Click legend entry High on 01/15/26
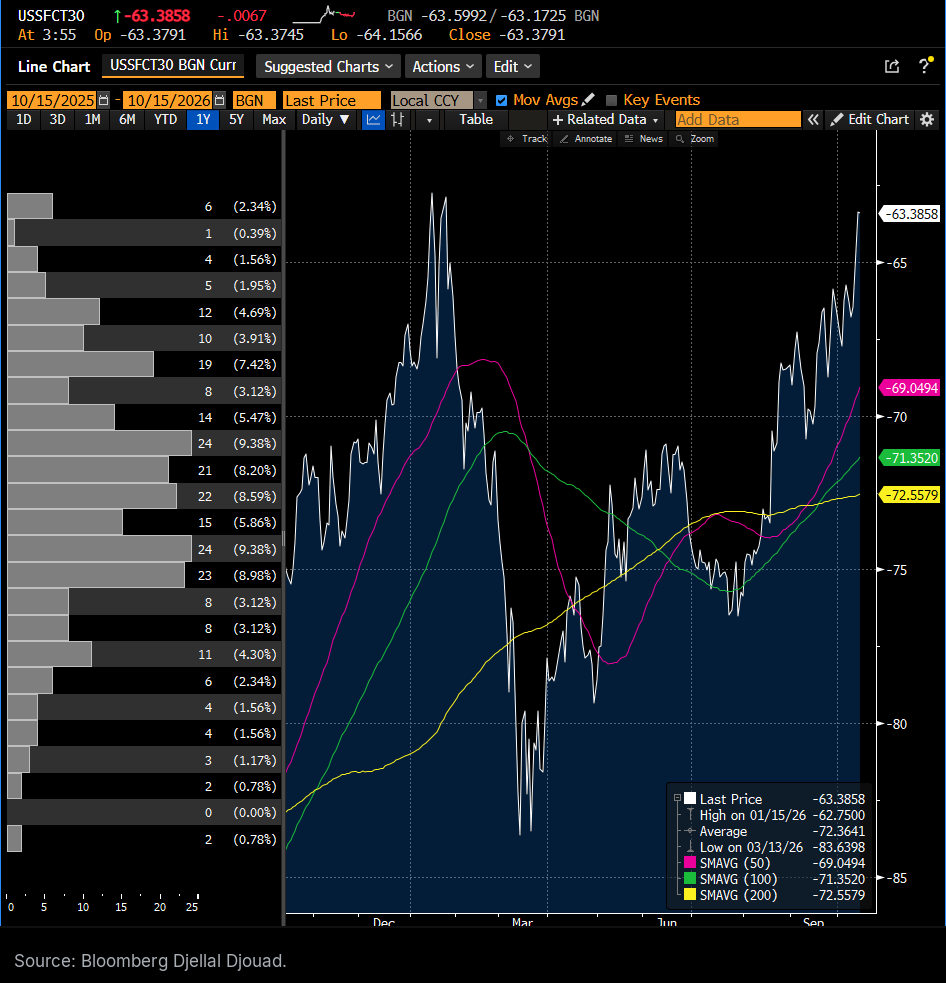This screenshot has width=946, height=983. point(774,815)
